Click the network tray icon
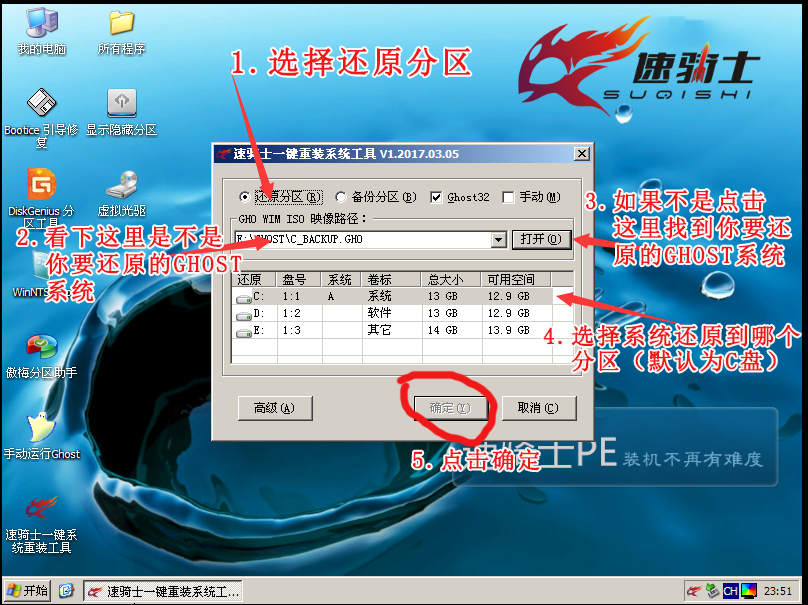The height and width of the screenshot is (605, 808). tap(713, 591)
